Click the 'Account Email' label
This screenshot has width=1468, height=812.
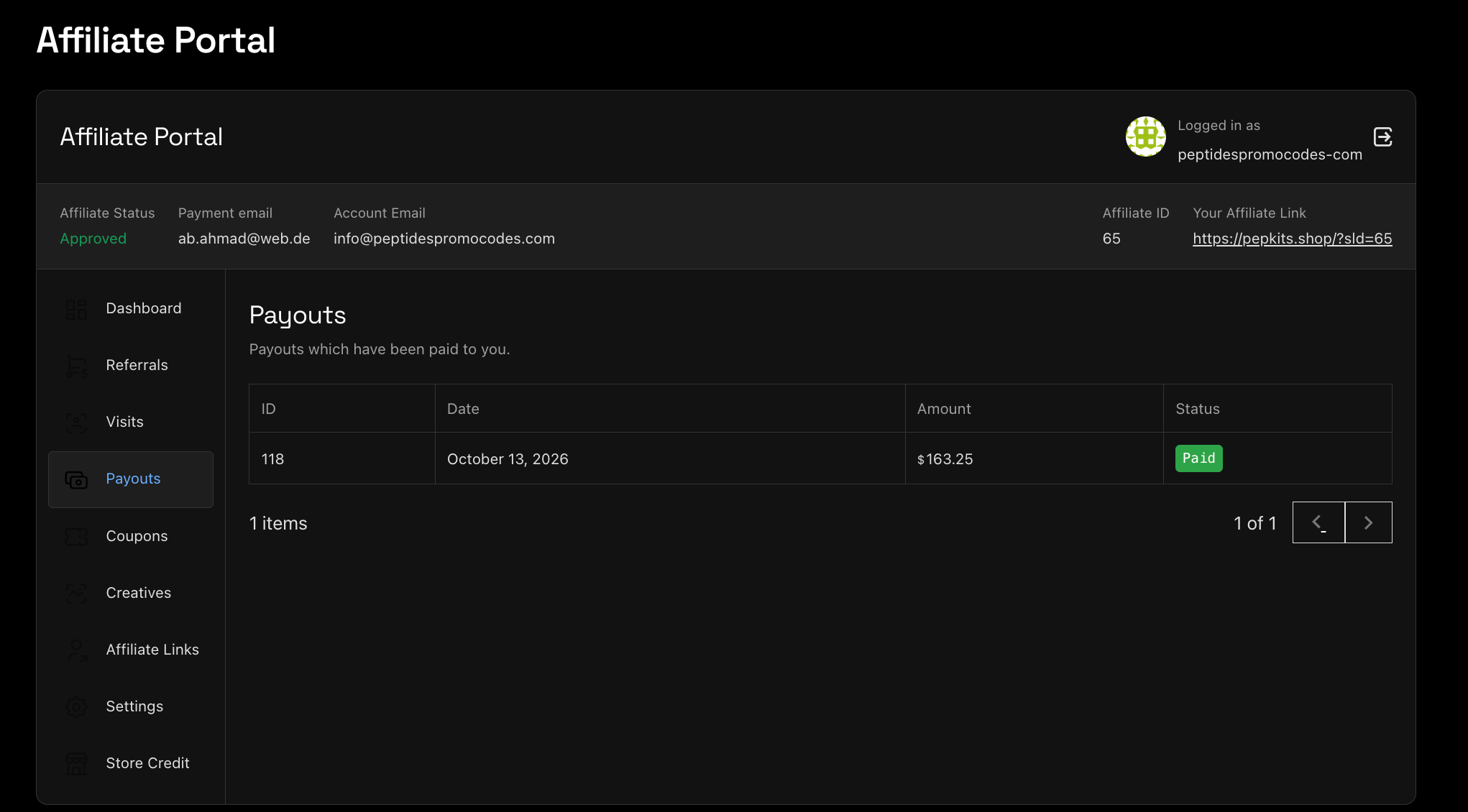[x=380, y=213]
